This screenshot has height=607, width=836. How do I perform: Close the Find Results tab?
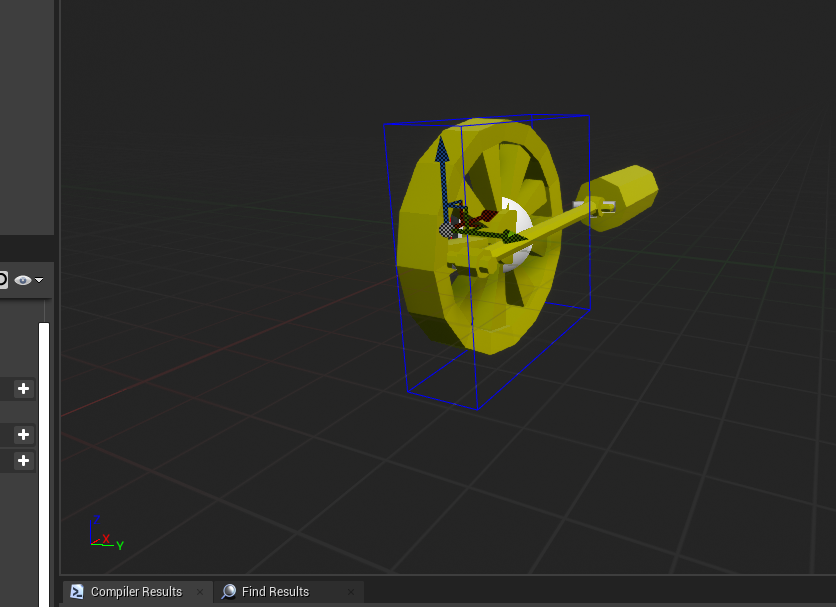351,592
